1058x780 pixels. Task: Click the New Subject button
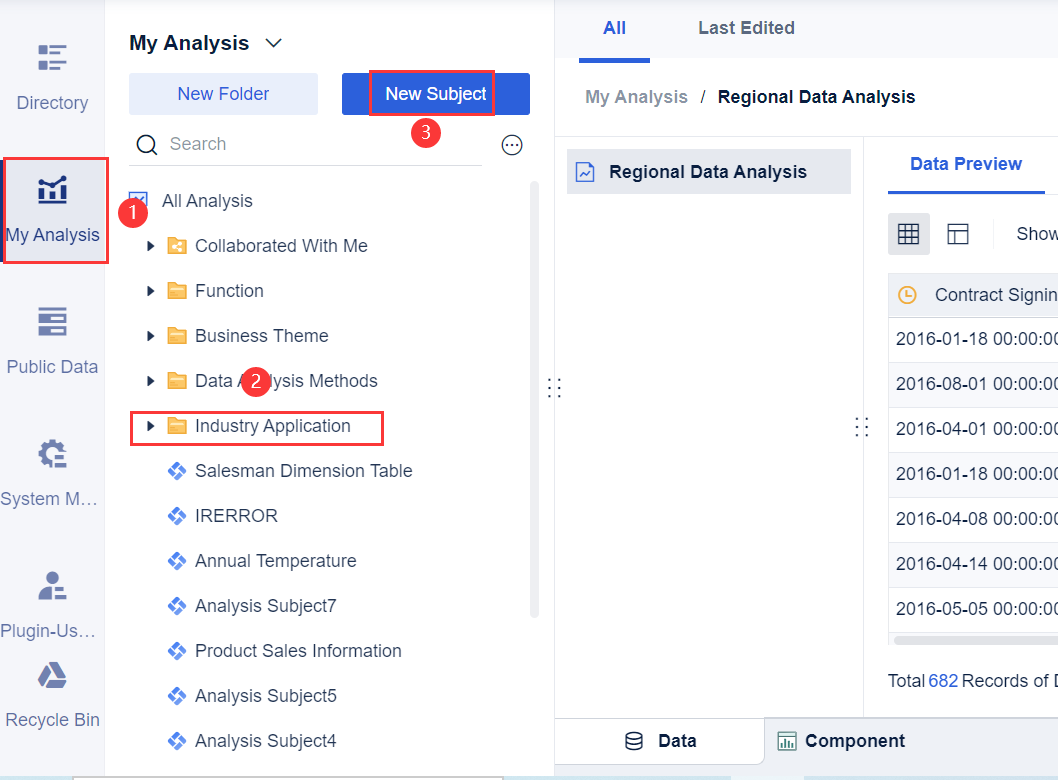point(435,94)
